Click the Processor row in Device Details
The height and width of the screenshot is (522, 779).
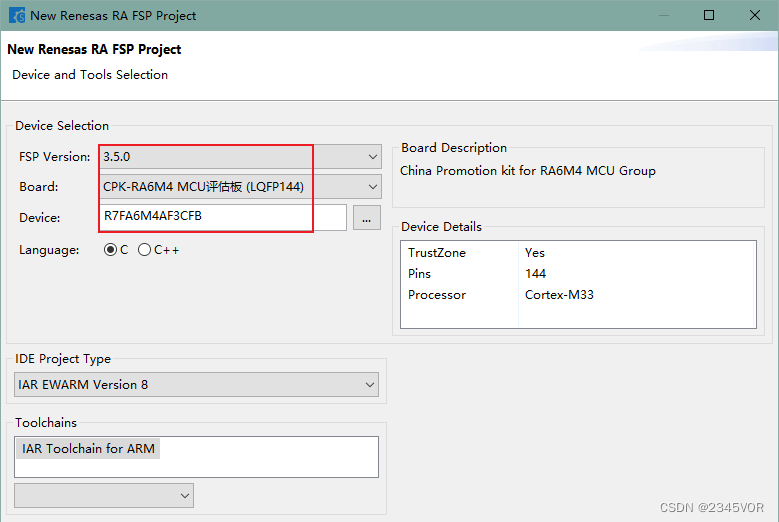(x=437, y=295)
